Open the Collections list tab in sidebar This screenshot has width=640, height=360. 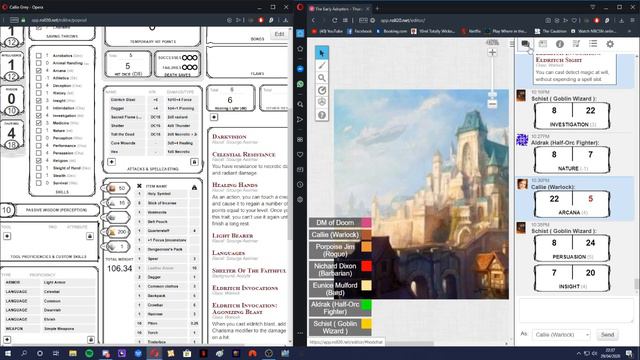[593, 44]
